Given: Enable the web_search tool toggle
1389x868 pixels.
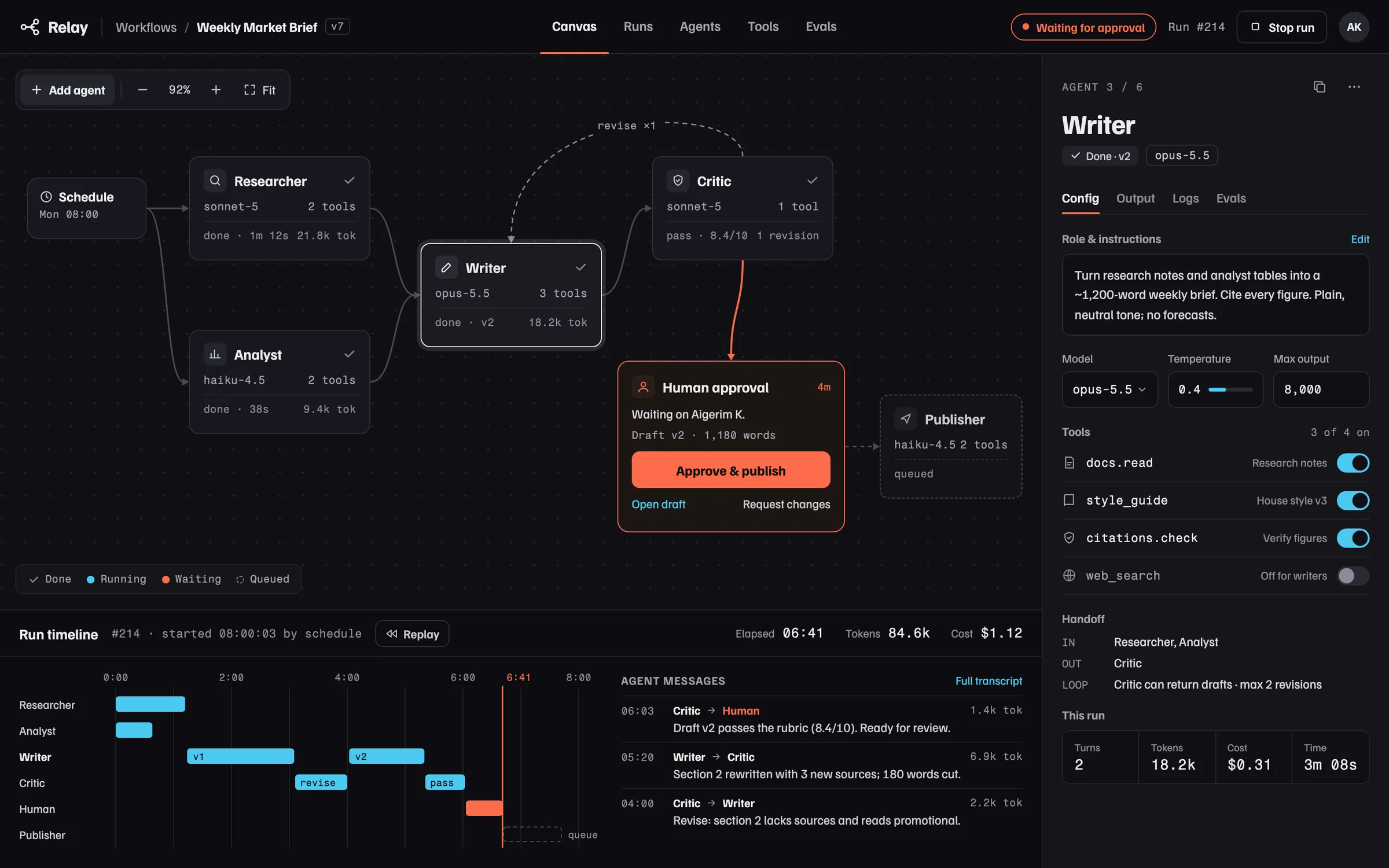Looking at the screenshot, I should pos(1353,576).
